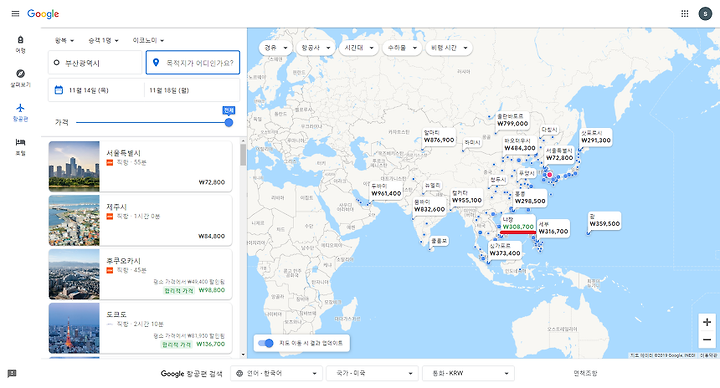Open the account profile avatar
Image resolution: width=720 pixels, height=388 pixels.
pos(705,14)
